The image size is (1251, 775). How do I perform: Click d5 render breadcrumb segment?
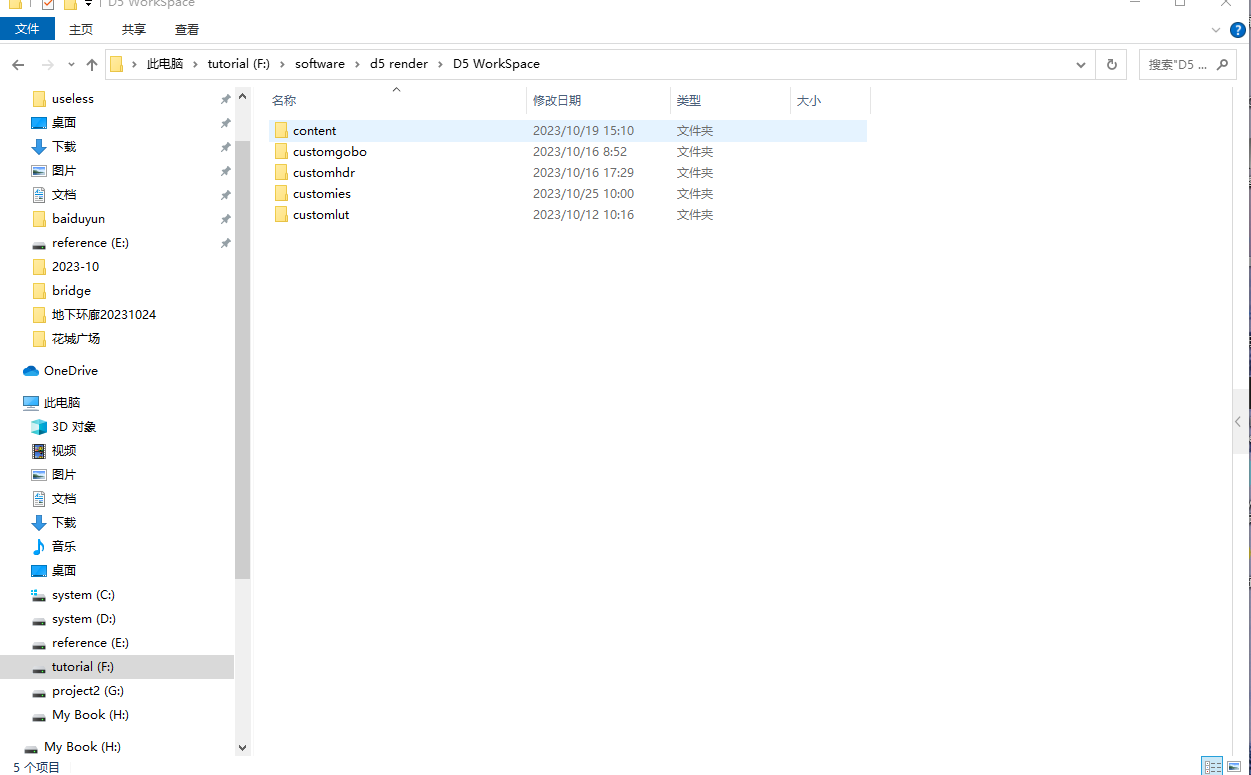point(399,64)
